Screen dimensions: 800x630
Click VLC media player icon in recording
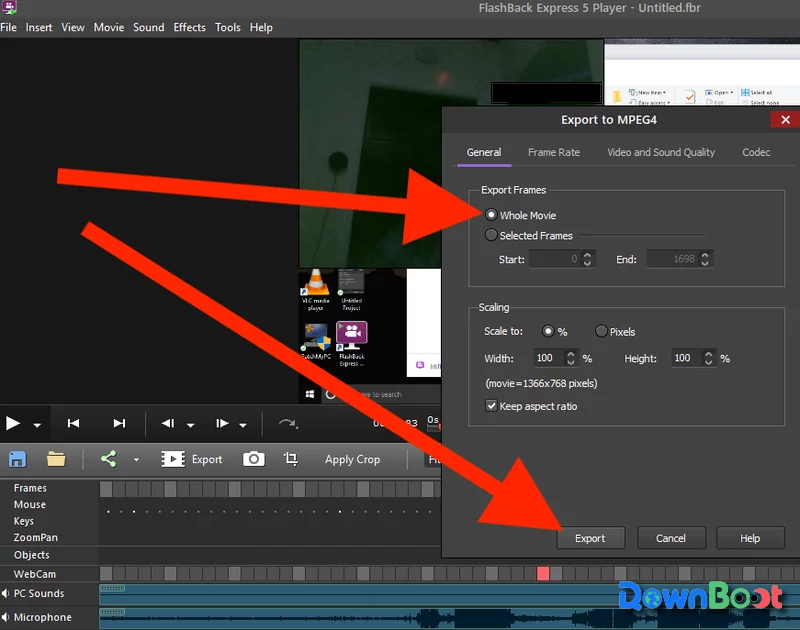point(316,290)
